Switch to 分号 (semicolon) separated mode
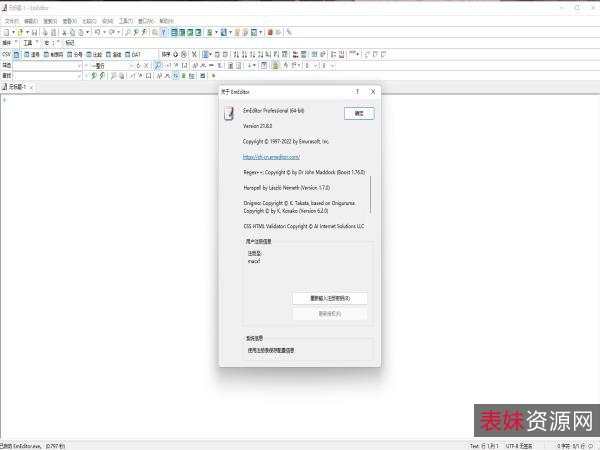 [75, 55]
